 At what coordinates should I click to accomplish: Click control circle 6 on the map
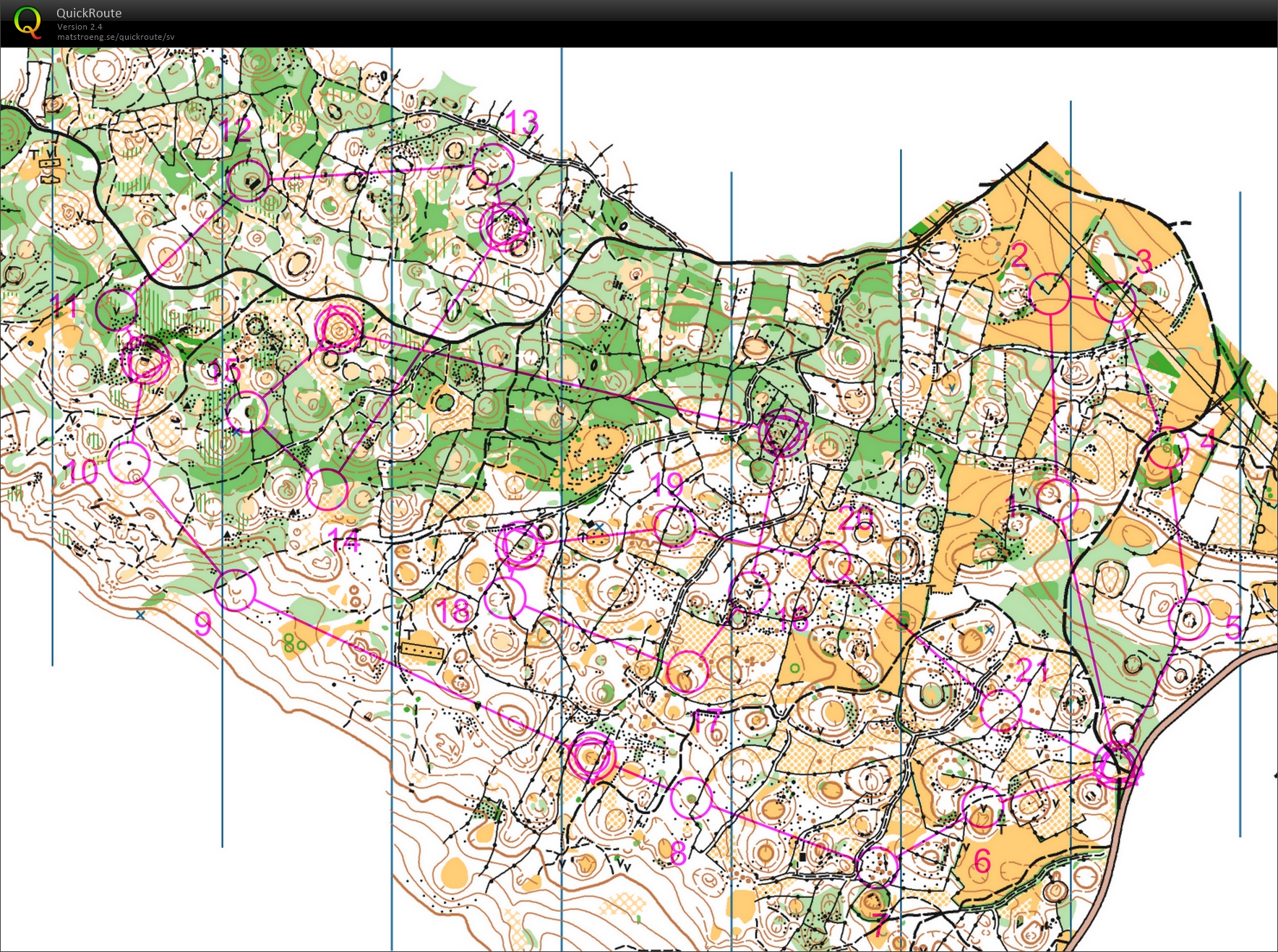983,807
